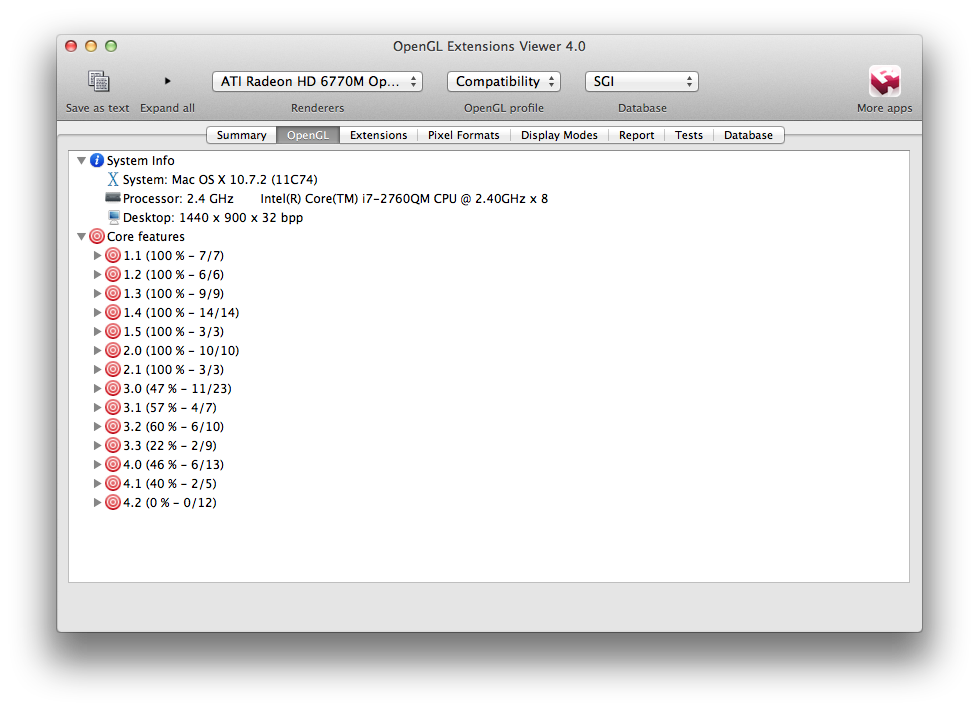Open the Compatibility OpenGL profile dropdown
The width and height of the screenshot is (979, 711).
pos(503,82)
